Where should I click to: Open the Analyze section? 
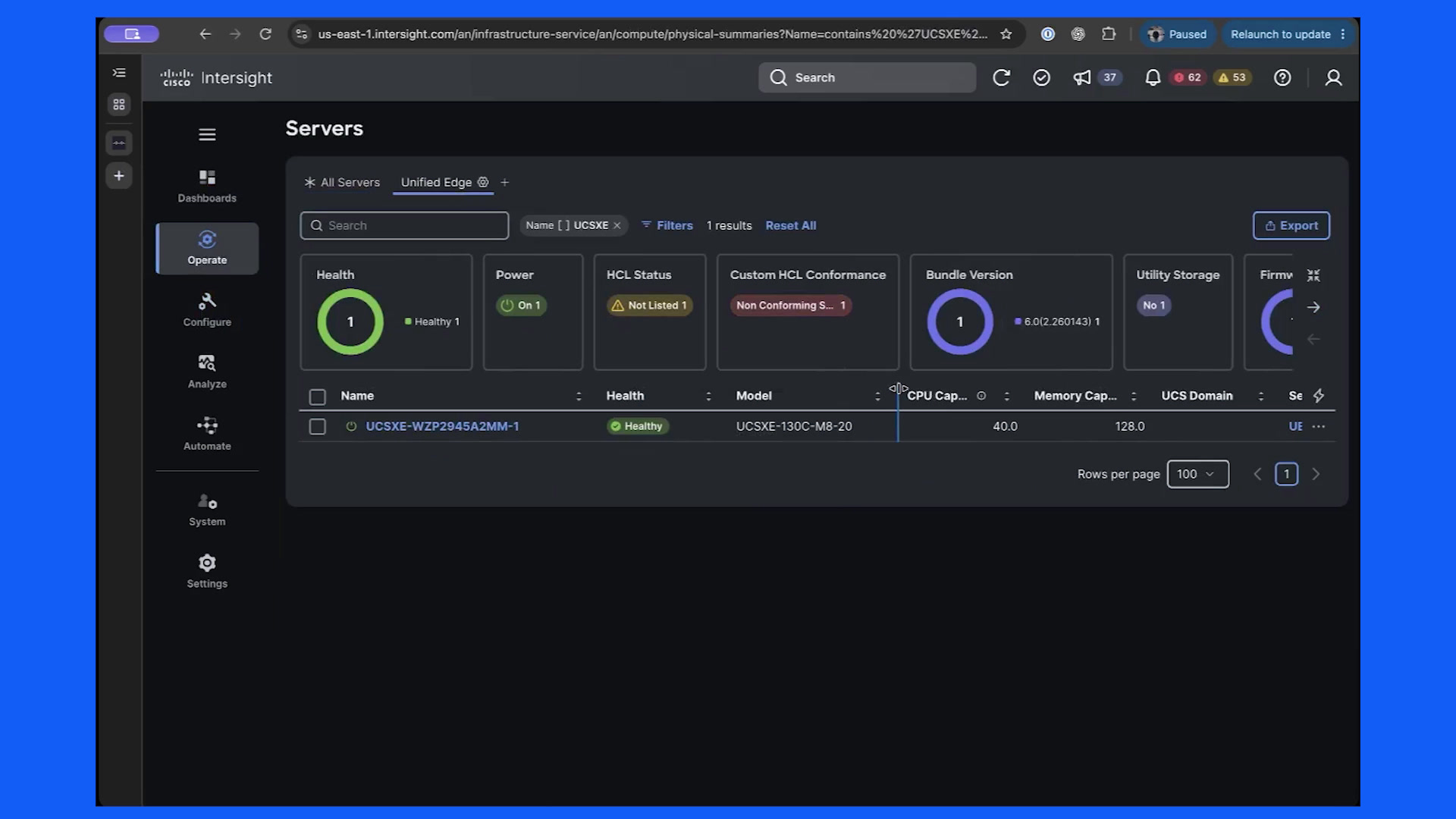[x=207, y=372]
